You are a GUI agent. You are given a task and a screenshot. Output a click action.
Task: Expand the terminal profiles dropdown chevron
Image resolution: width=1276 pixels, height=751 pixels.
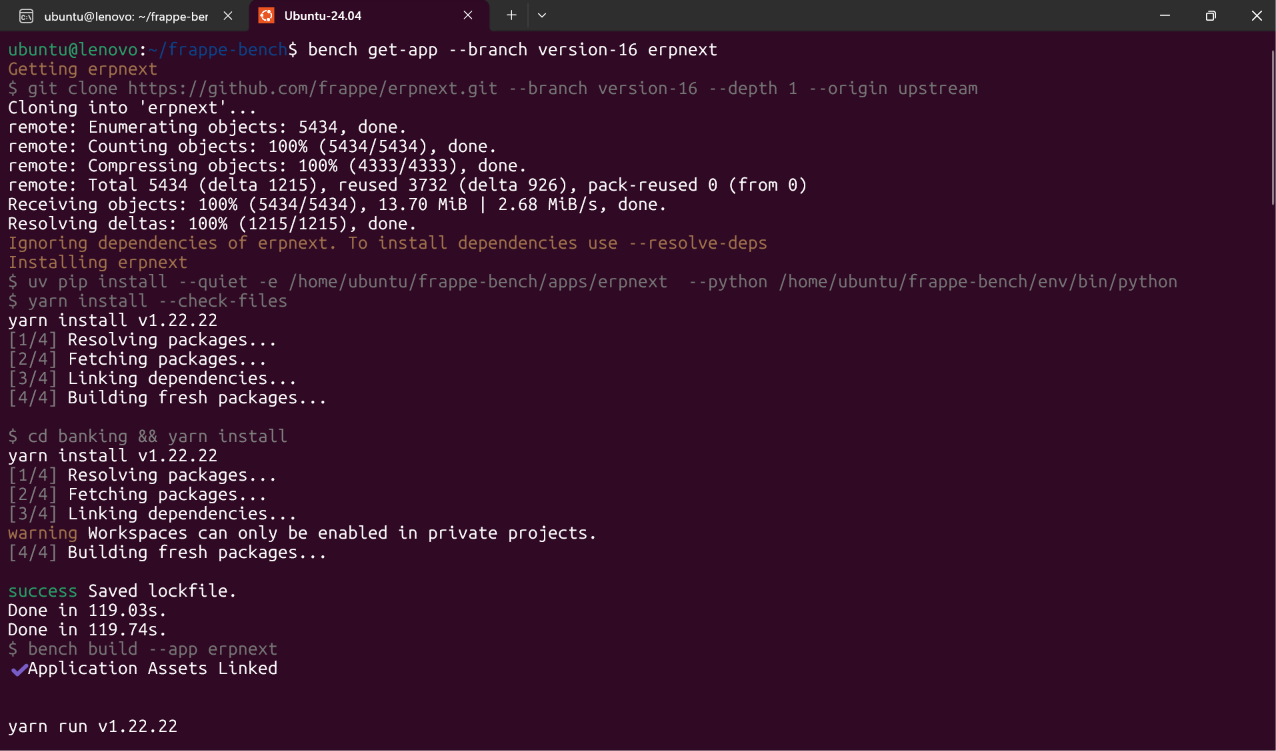point(542,15)
